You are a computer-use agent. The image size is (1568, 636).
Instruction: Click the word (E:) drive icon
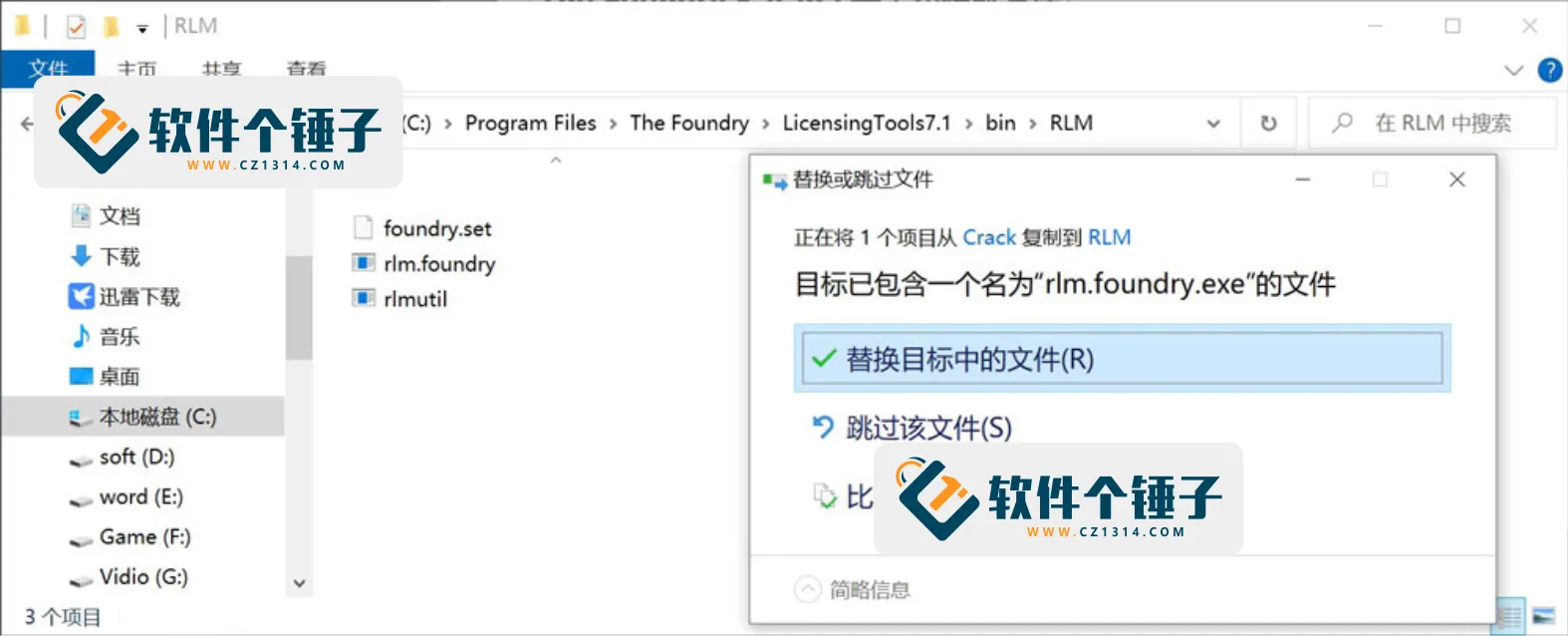click(81, 499)
